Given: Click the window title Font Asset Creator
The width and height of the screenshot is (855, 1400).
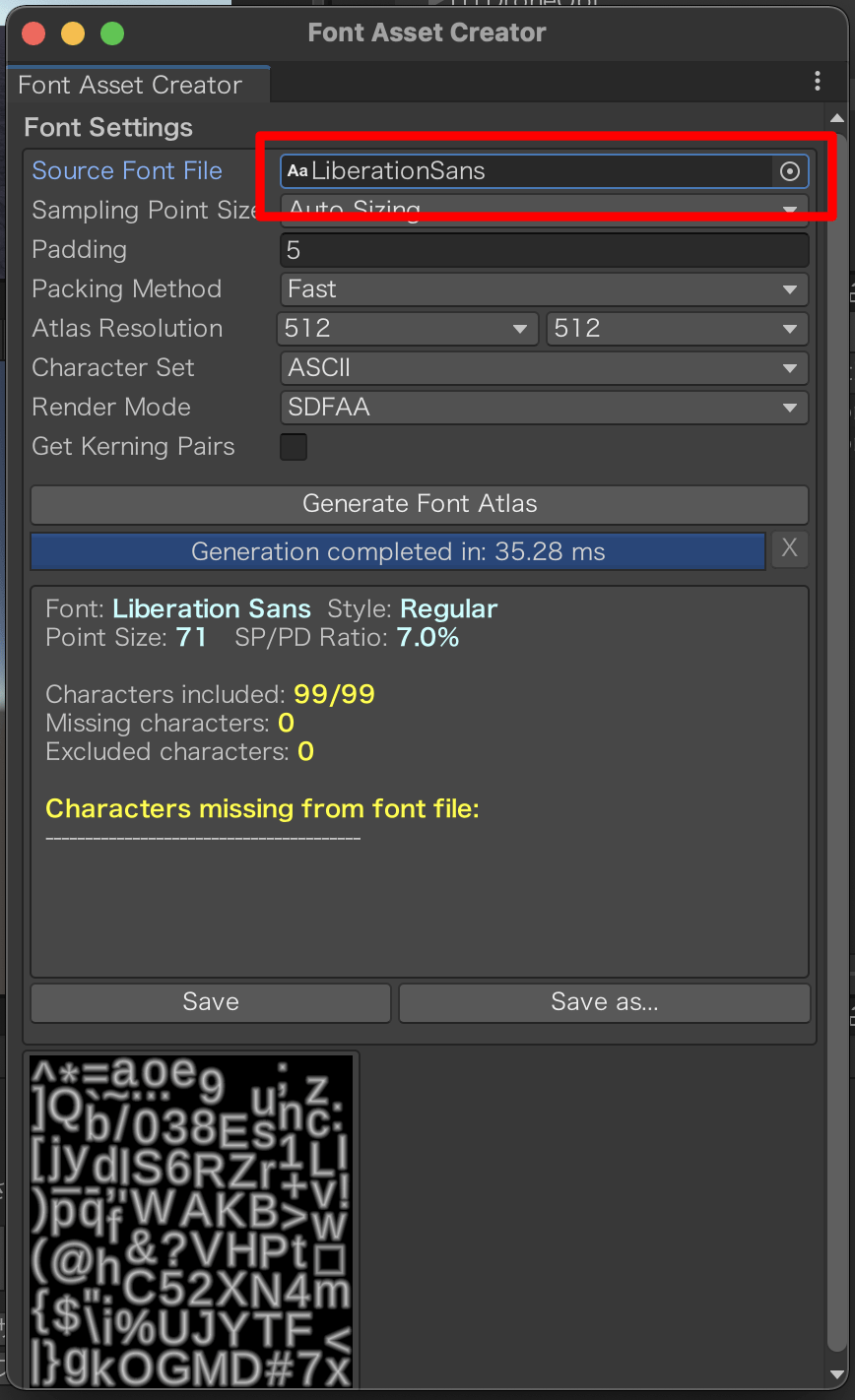Looking at the screenshot, I should (x=427, y=32).
